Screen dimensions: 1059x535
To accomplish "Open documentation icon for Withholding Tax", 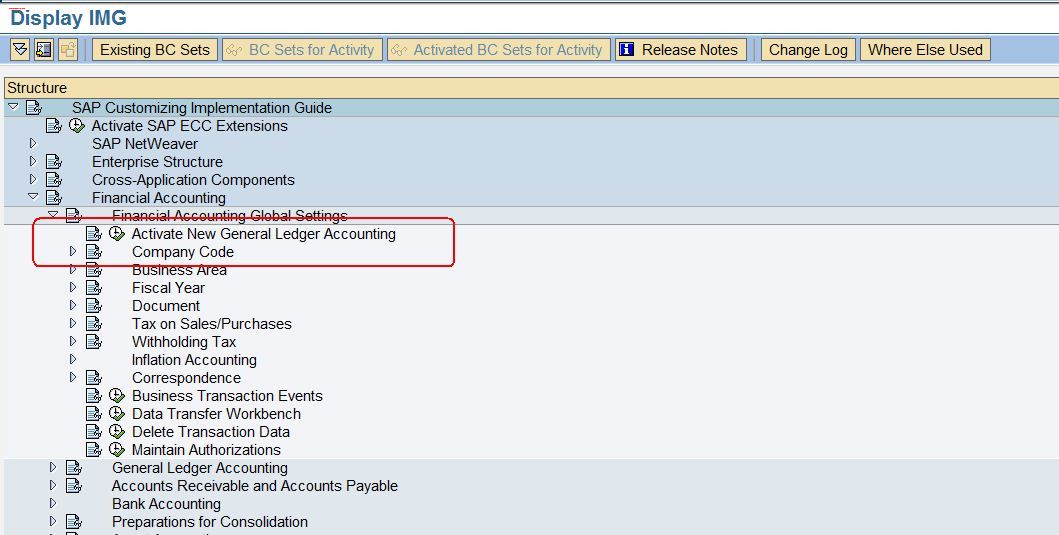I will pyautogui.click(x=94, y=342).
